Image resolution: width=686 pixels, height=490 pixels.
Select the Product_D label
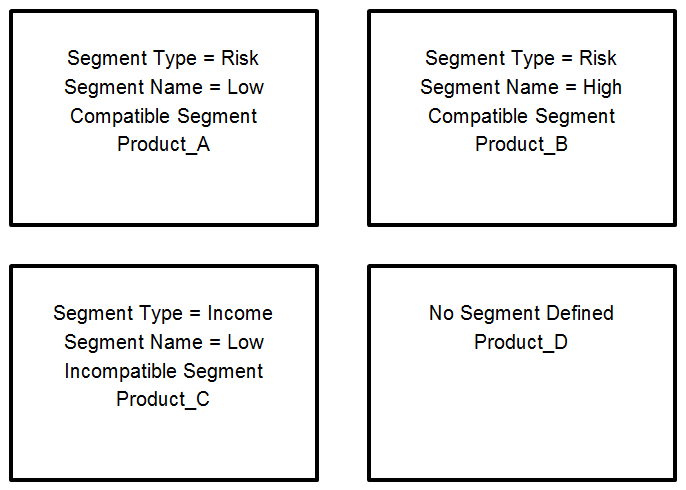coord(521,342)
